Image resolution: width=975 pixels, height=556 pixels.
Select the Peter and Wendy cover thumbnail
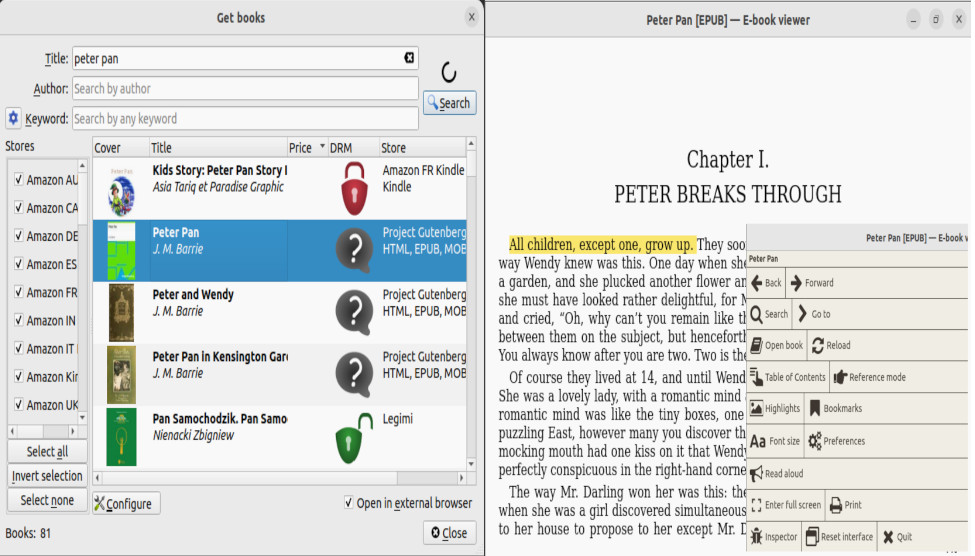(x=121, y=313)
